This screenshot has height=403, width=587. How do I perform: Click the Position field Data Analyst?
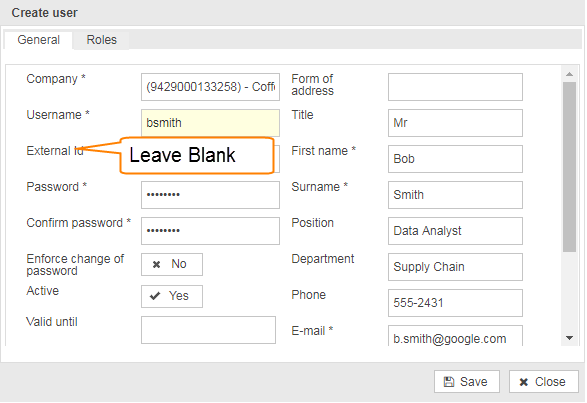[455, 231]
